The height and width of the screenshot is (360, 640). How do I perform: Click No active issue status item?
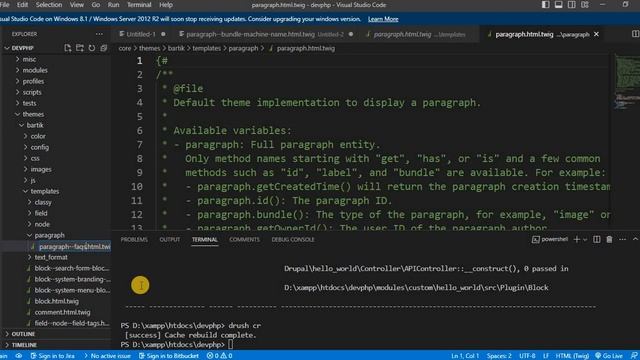tap(107, 356)
